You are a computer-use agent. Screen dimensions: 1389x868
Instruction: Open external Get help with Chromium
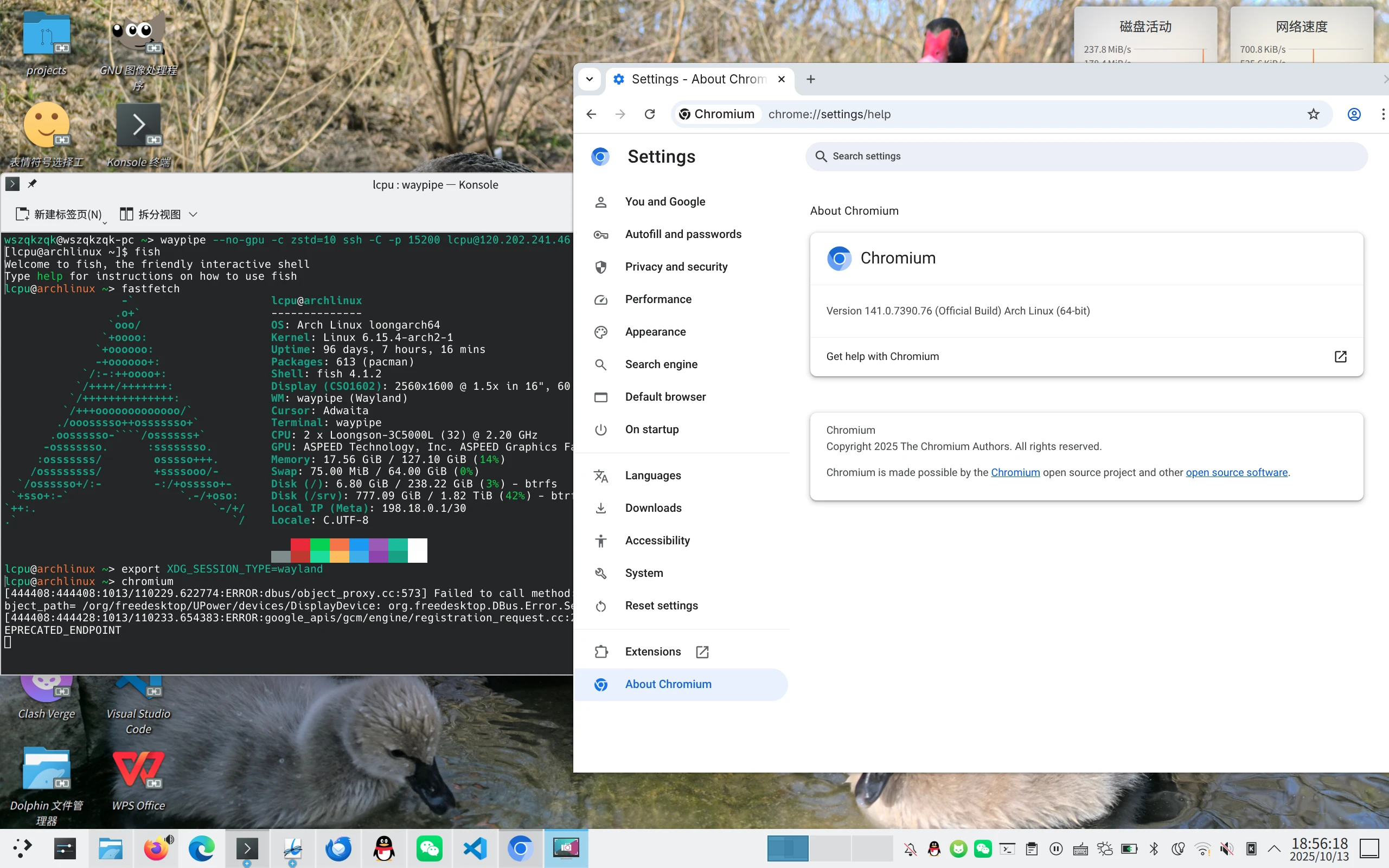pyautogui.click(x=1340, y=357)
